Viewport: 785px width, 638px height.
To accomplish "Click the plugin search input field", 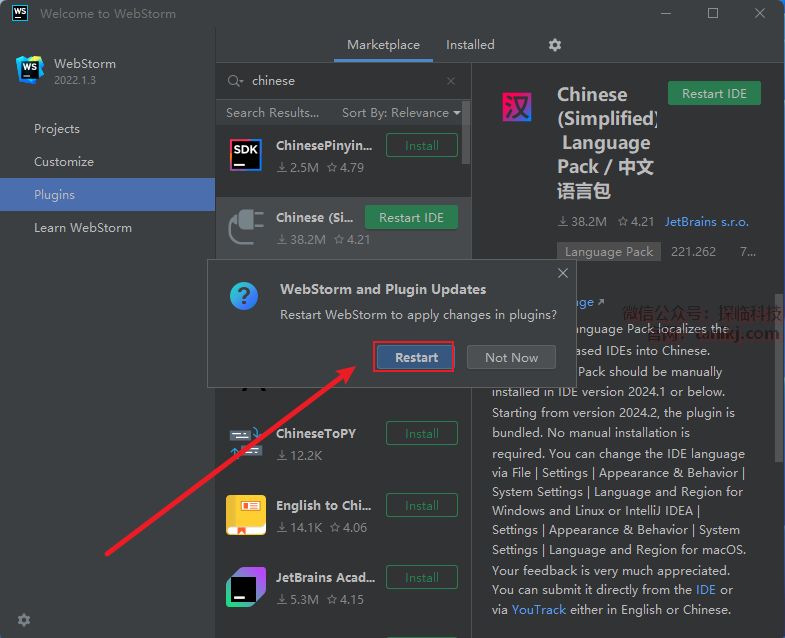I will (x=340, y=81).
